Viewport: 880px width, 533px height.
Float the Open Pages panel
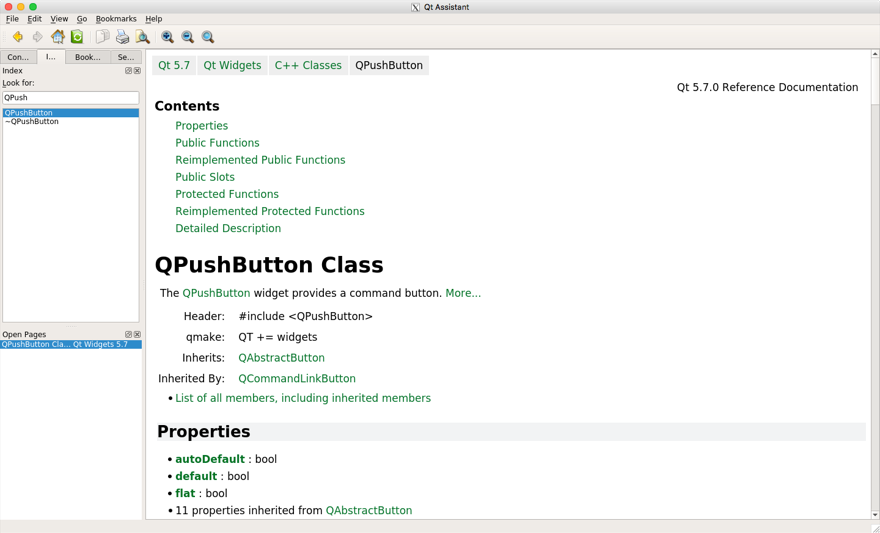[x=129, y=334]
